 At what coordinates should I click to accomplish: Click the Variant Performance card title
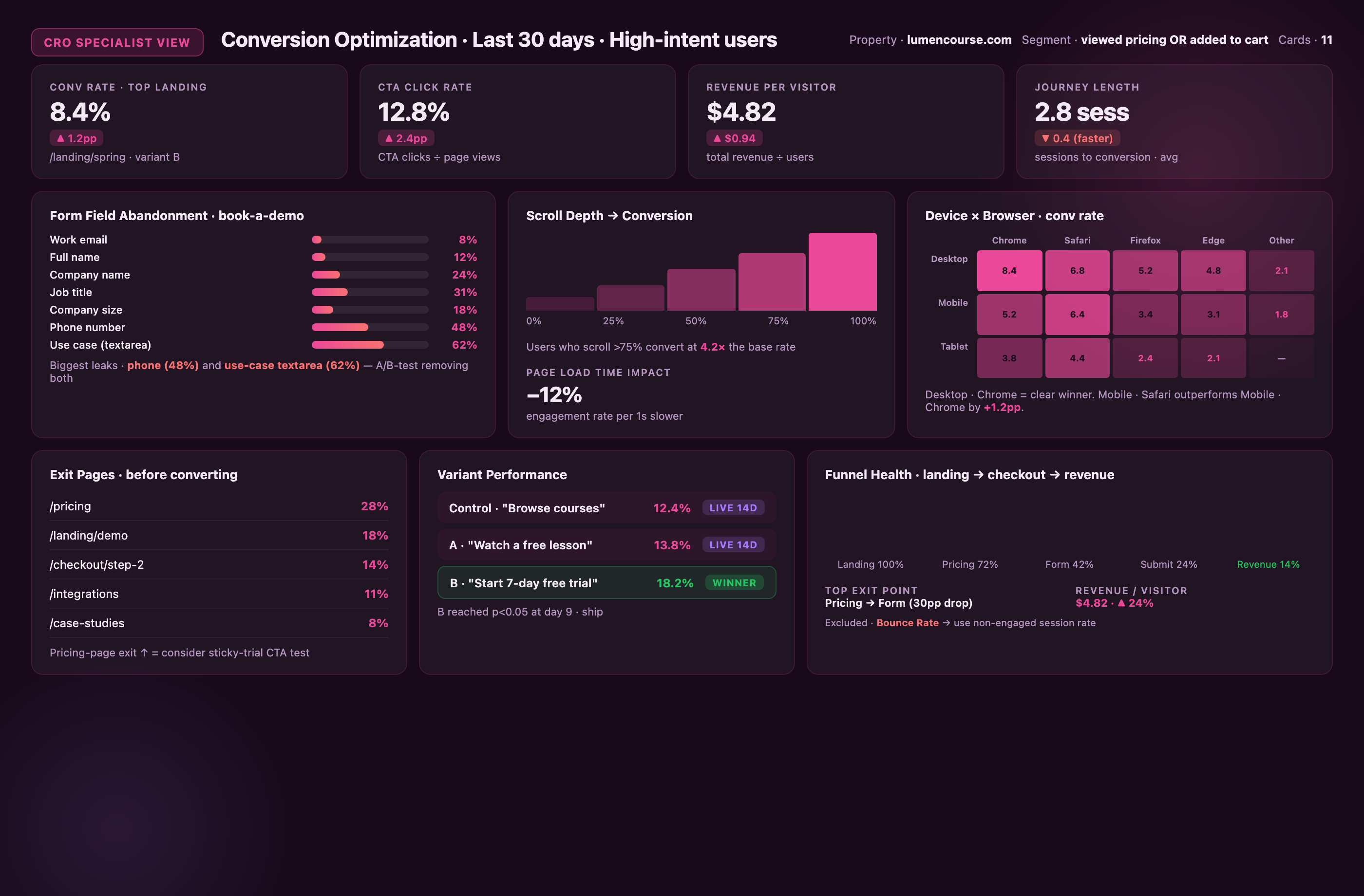pos(502,475)
